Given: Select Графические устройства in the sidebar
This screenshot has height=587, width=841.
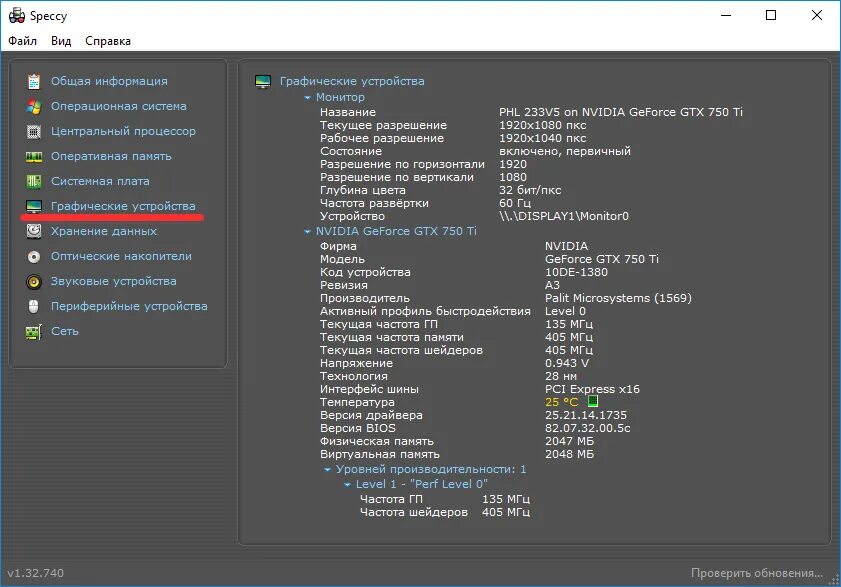Looking at the screenshot, I should point(123,206).
